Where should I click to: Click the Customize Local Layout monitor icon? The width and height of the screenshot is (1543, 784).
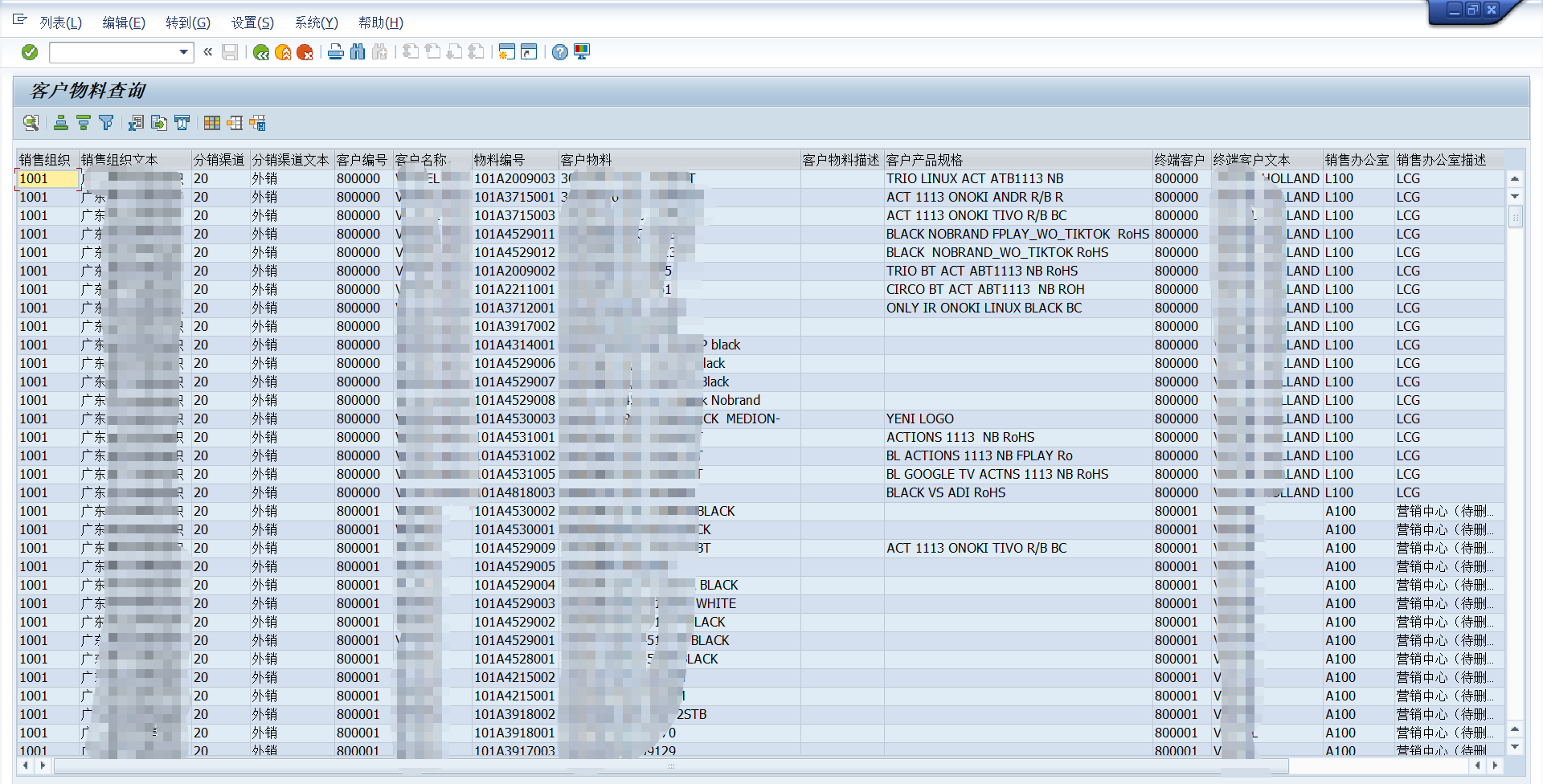point(582,52)
